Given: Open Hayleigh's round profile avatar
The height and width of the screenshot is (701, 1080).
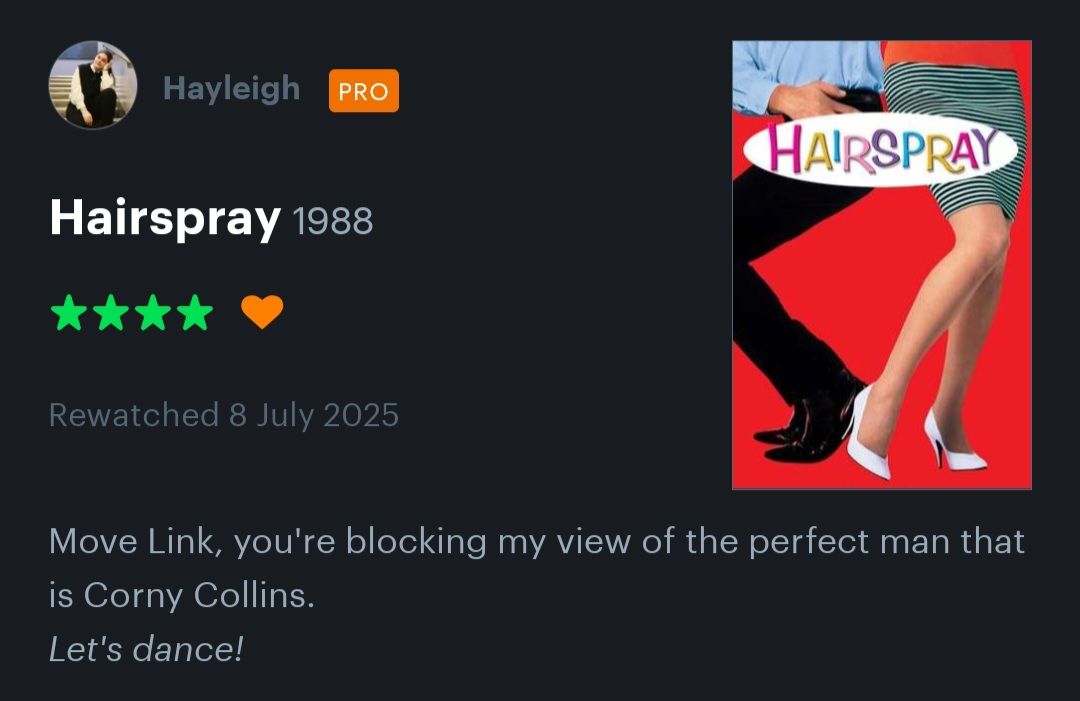Looking at the screenshot, I should click(93, 85).
